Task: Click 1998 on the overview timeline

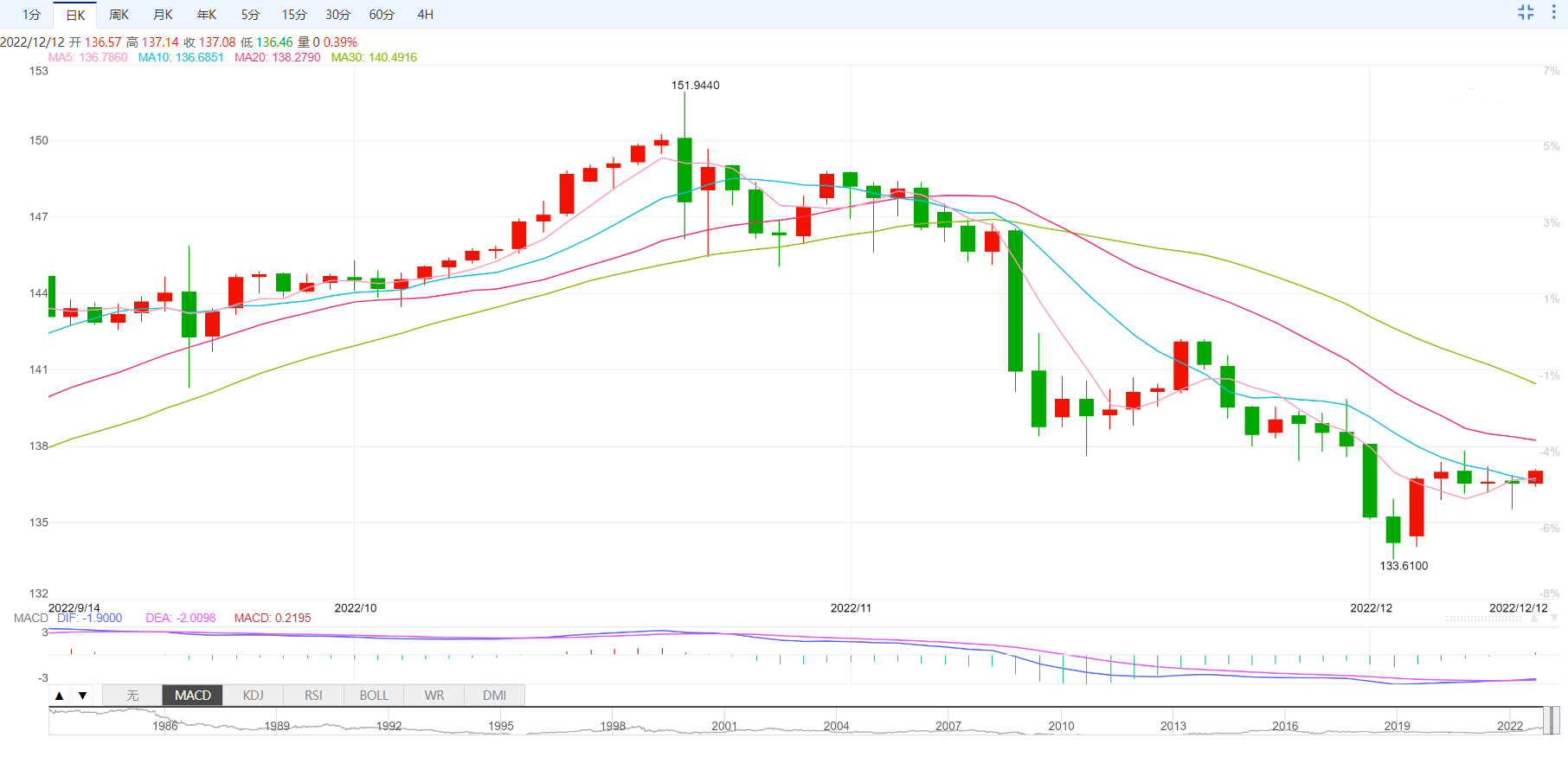Action: 613,727
